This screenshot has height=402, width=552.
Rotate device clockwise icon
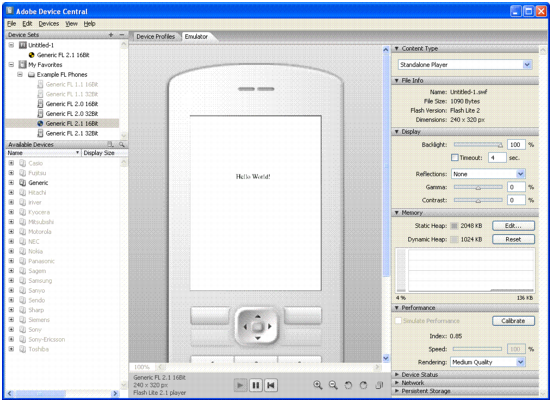[x=363, y=385]
